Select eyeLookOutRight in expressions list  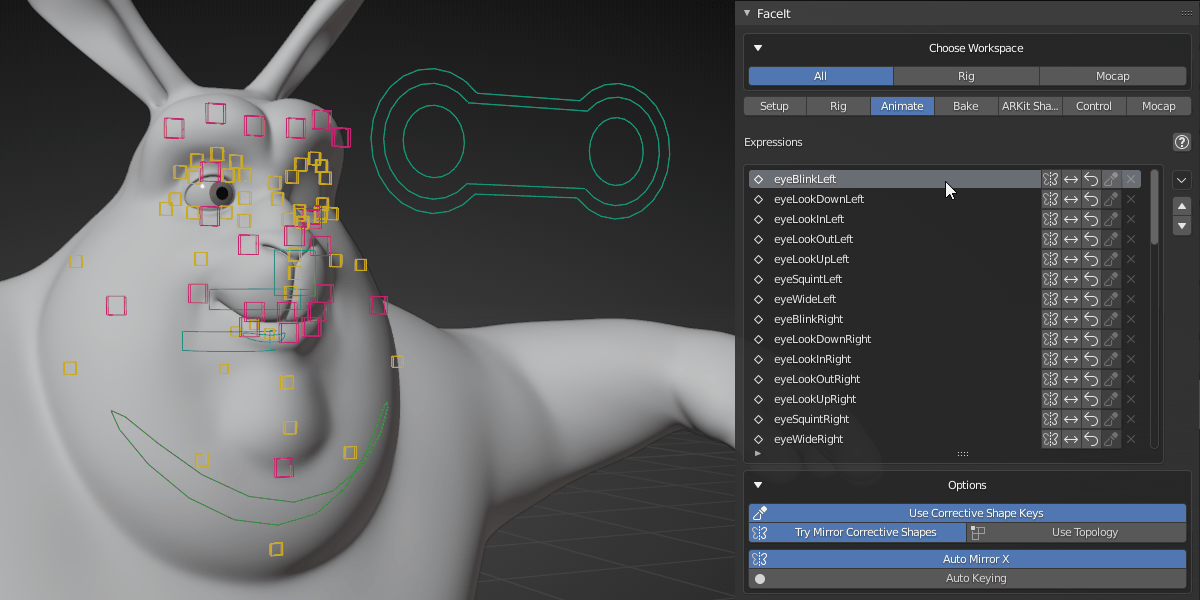pos(817,379)
